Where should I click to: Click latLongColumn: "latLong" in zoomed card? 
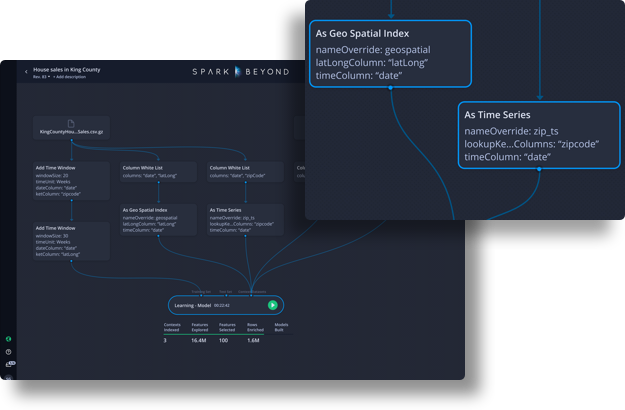point(371,63)
